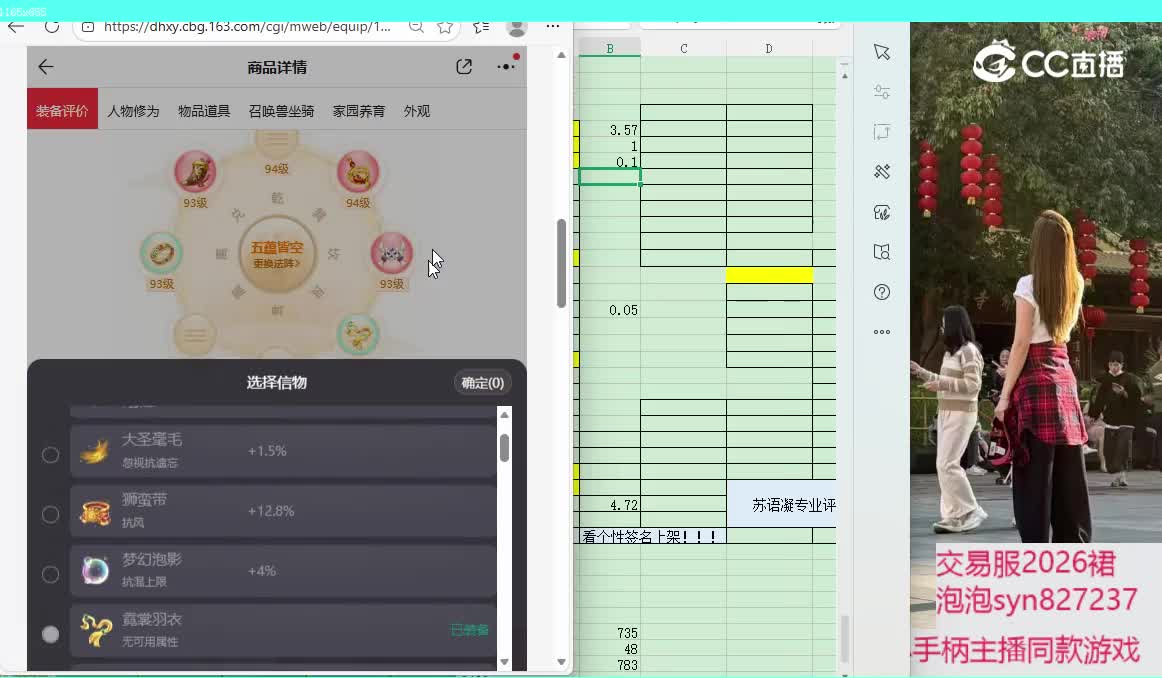1162x678 pixels.
Task: Select 霓裳羽衣 radio button
Action: pyautogui.click(x=50, y=634)
